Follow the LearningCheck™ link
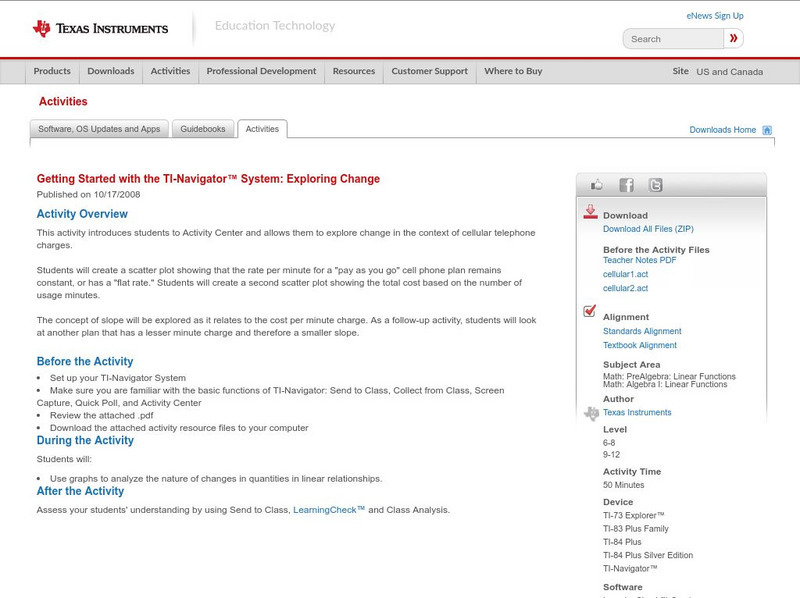The width and height of the screenshot is (800, 598). (329, 510)
